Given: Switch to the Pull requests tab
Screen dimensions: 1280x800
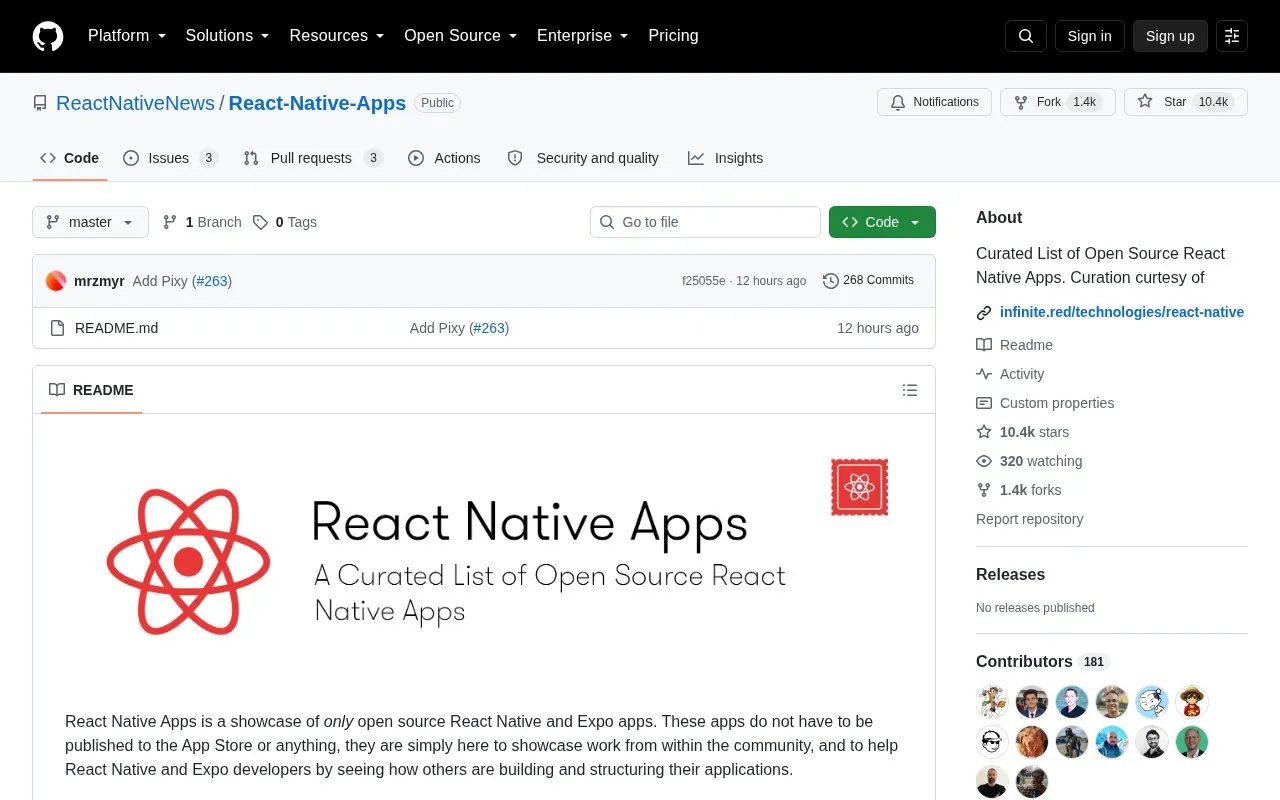Looking at the screenshot, I should [x=313, y=158].
